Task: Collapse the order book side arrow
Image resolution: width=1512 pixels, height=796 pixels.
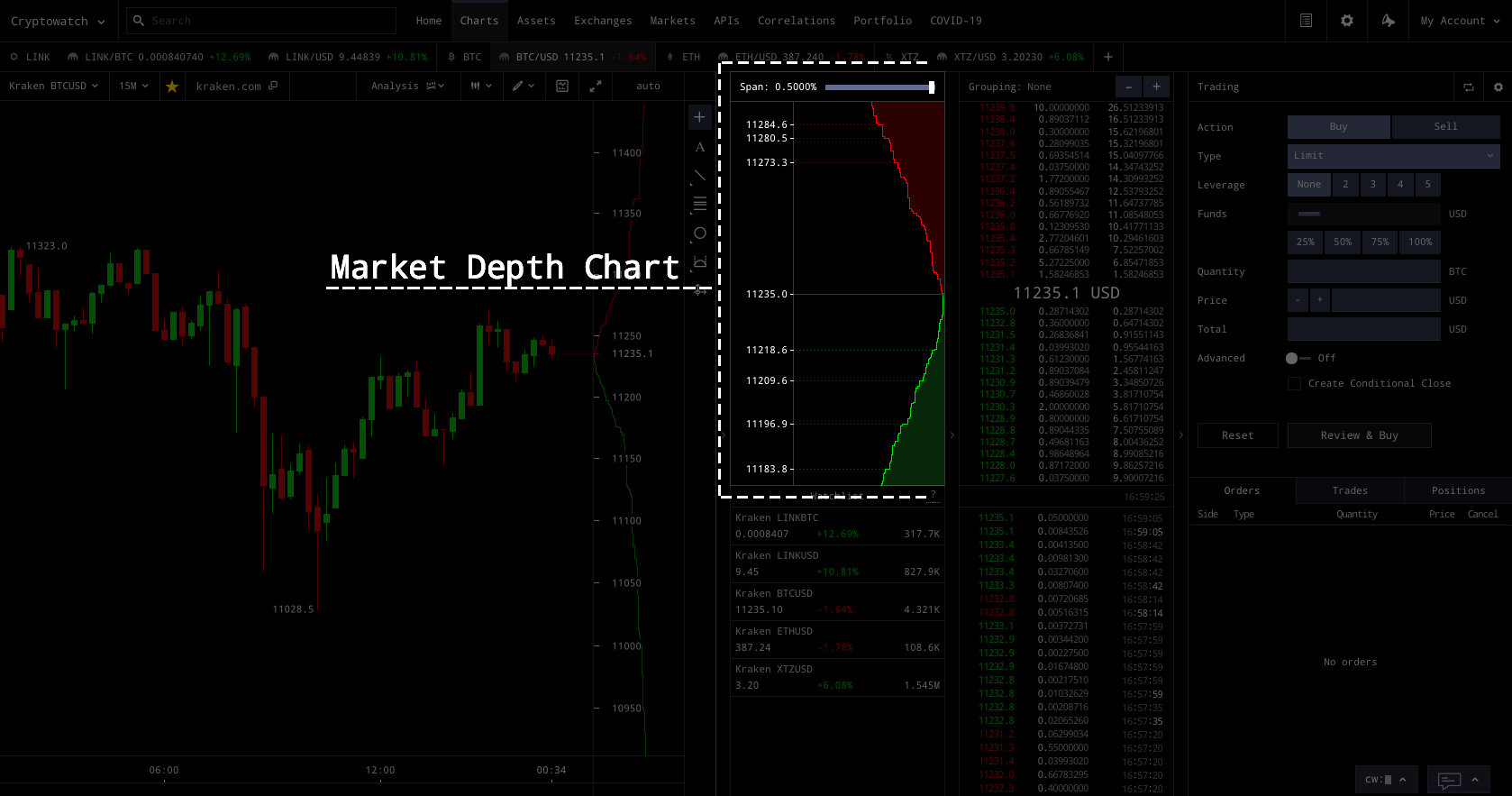Action: tap(952, 435)
